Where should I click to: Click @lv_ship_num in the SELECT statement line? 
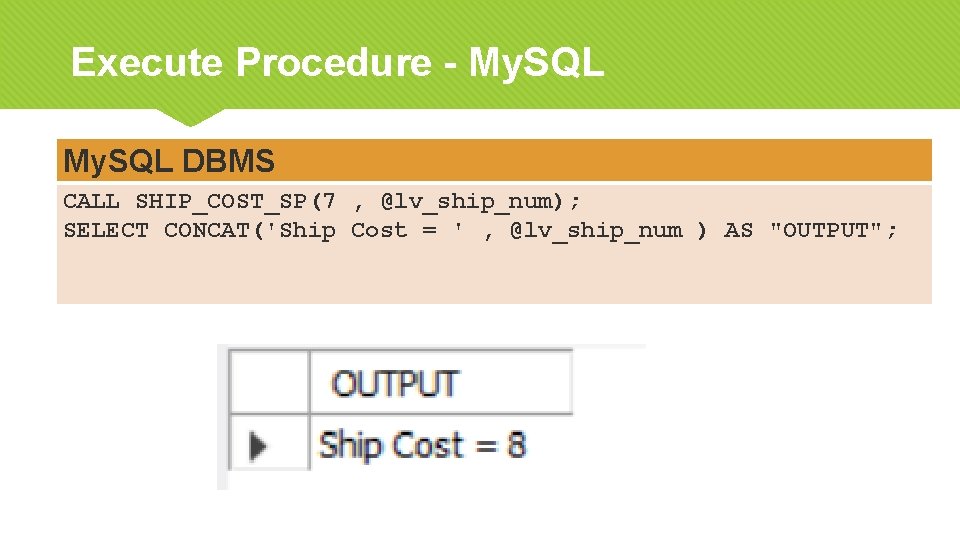click(596, 230)
